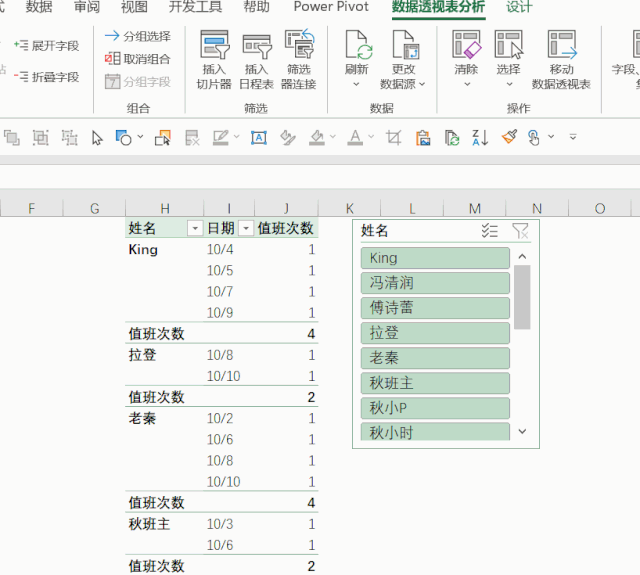The image size is (640, 575).
Task: Click the ungroup objects icon in quick toolbar
Action: (69, 138)
